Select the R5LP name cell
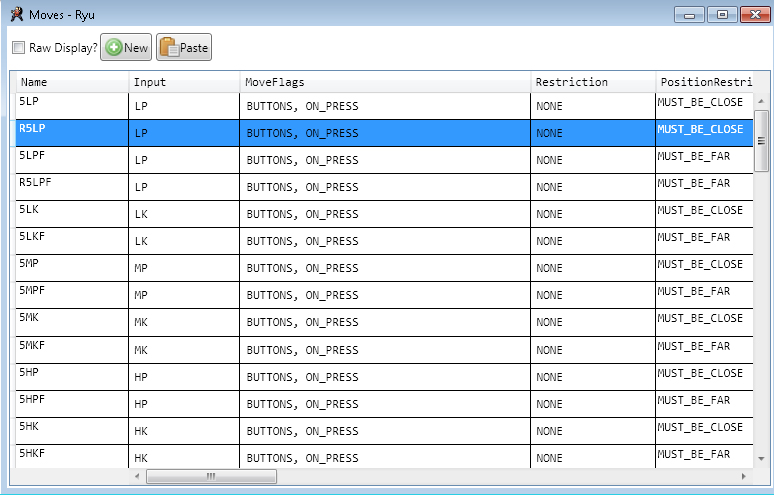 click(72, 133)
